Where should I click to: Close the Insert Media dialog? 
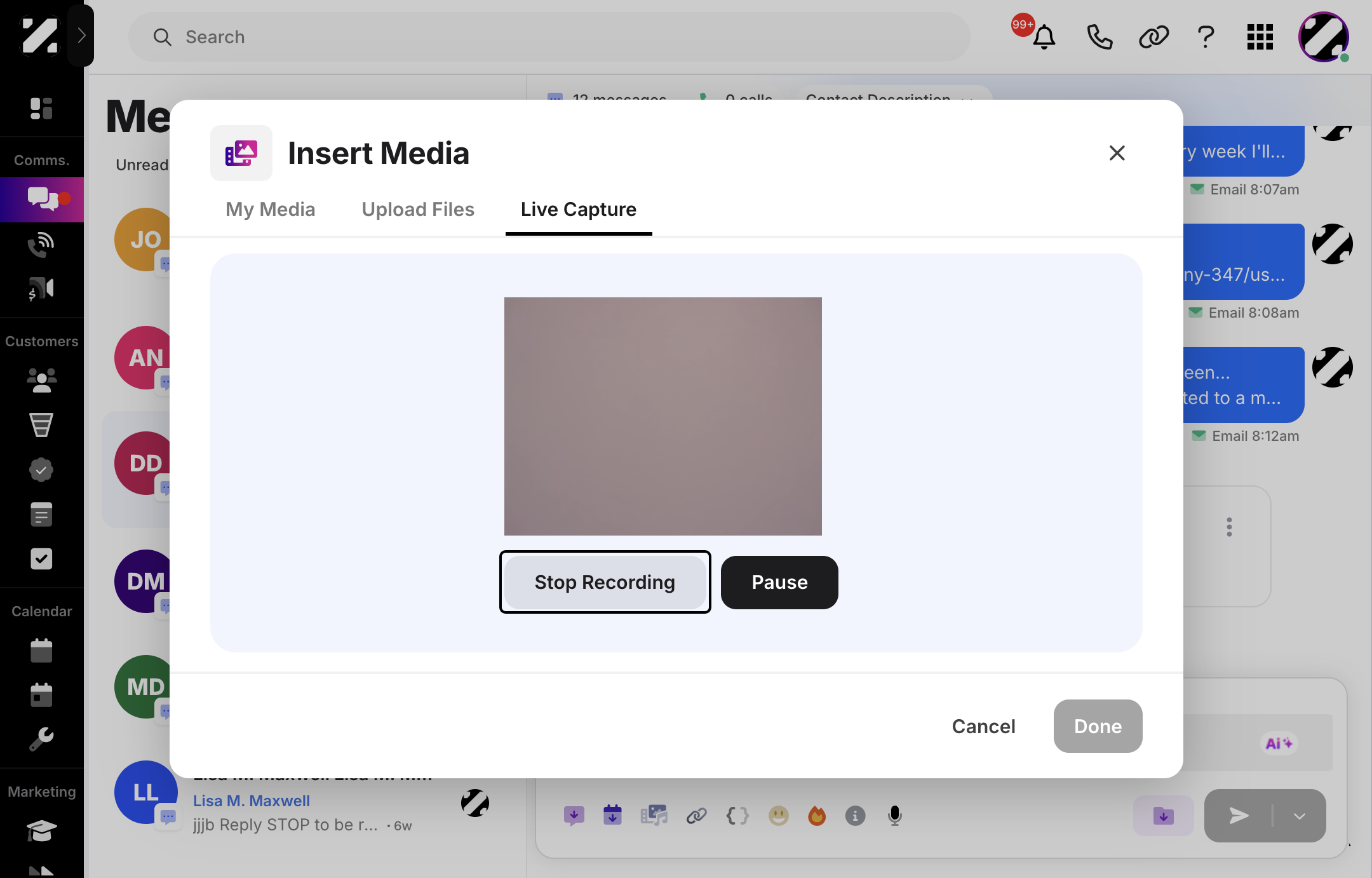pyautogui.click(x=1117, y=152)
